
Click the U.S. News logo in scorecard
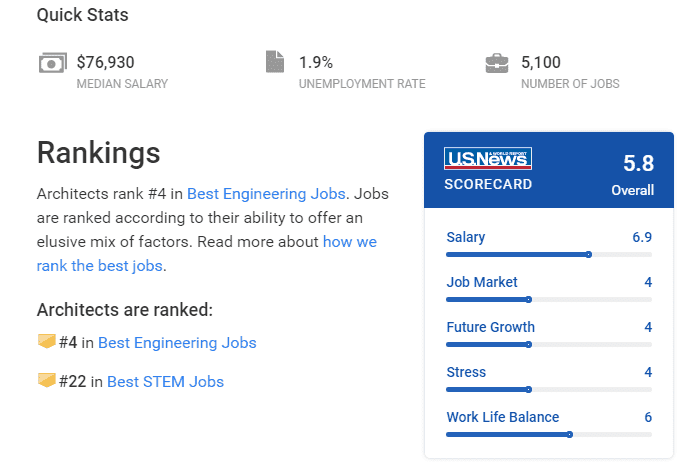click(488, 158)
